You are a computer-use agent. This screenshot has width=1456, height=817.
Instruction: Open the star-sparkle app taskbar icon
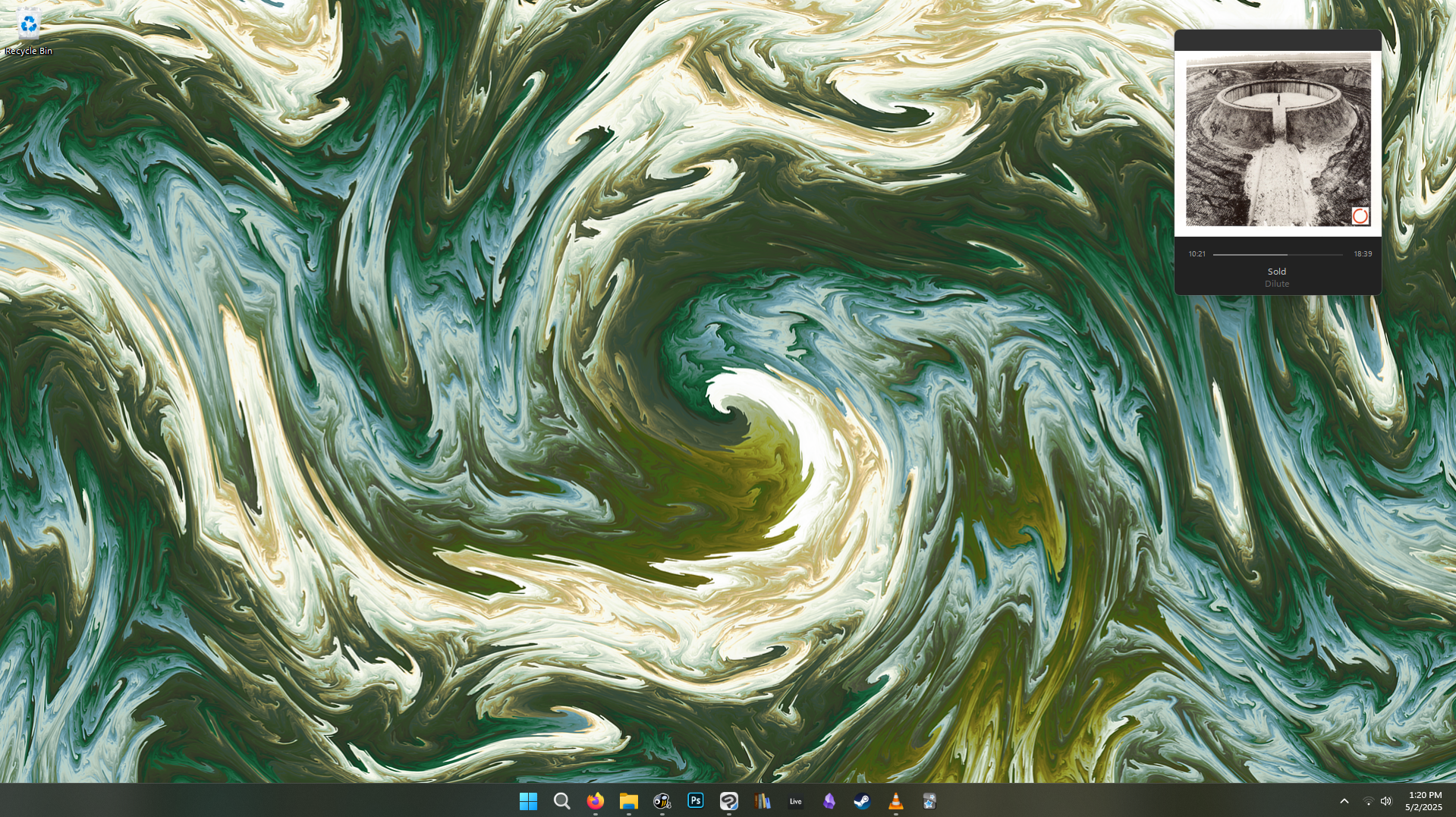(x=929, y=801)
